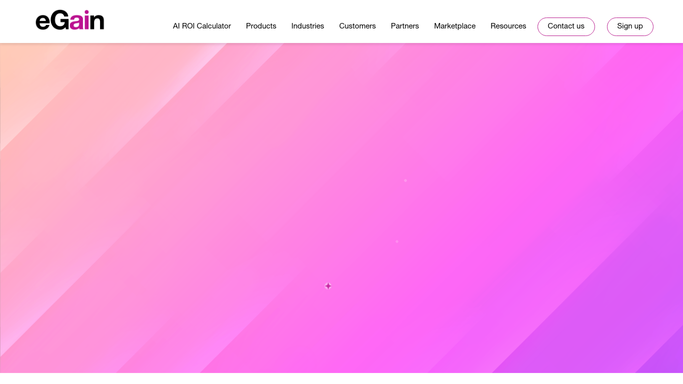Open the Resources menu
The height and width of the screenshot is (384, 683).
coord(508,26)
